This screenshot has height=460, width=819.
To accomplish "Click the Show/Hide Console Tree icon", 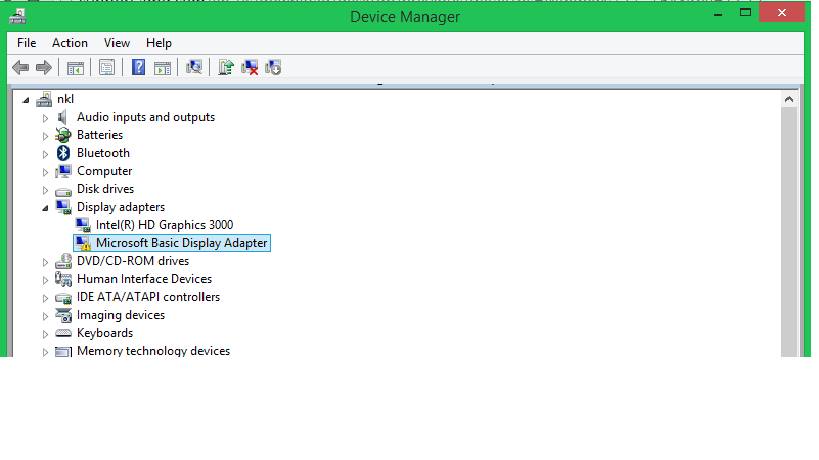I will coord(75,68).
